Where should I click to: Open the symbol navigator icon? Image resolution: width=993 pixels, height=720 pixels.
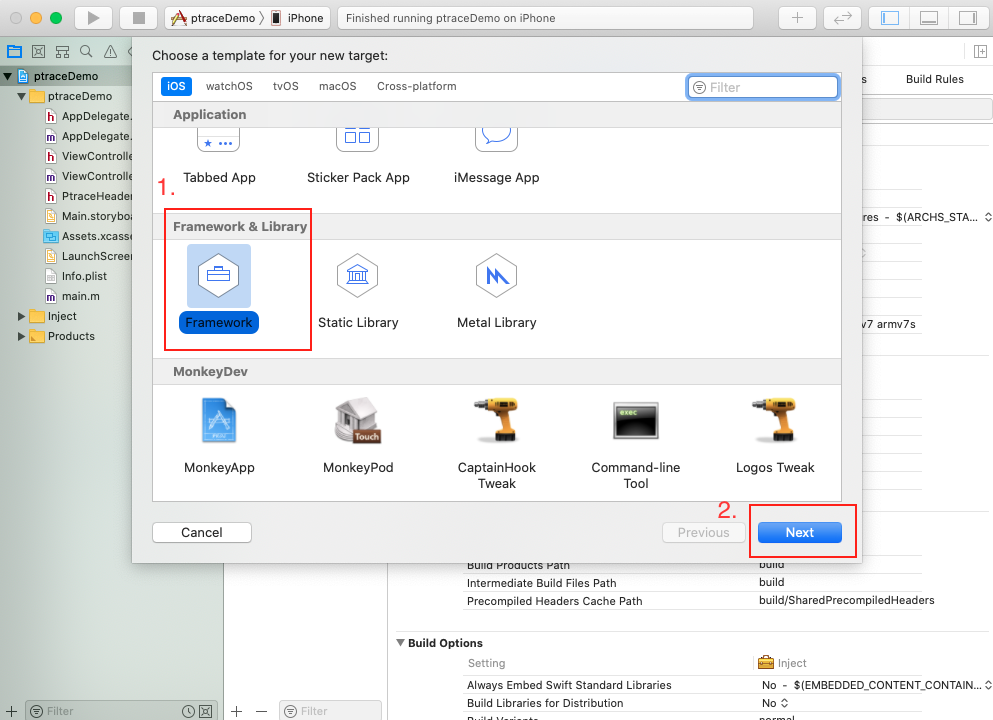(62, 52)
